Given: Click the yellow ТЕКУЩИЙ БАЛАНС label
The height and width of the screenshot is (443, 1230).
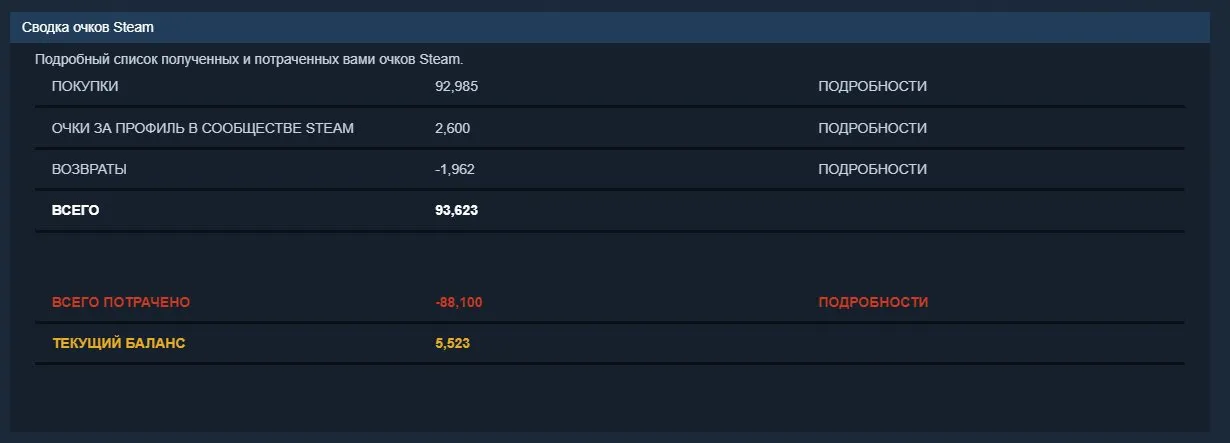Looking at the screenshot, I should pos(119,343).
